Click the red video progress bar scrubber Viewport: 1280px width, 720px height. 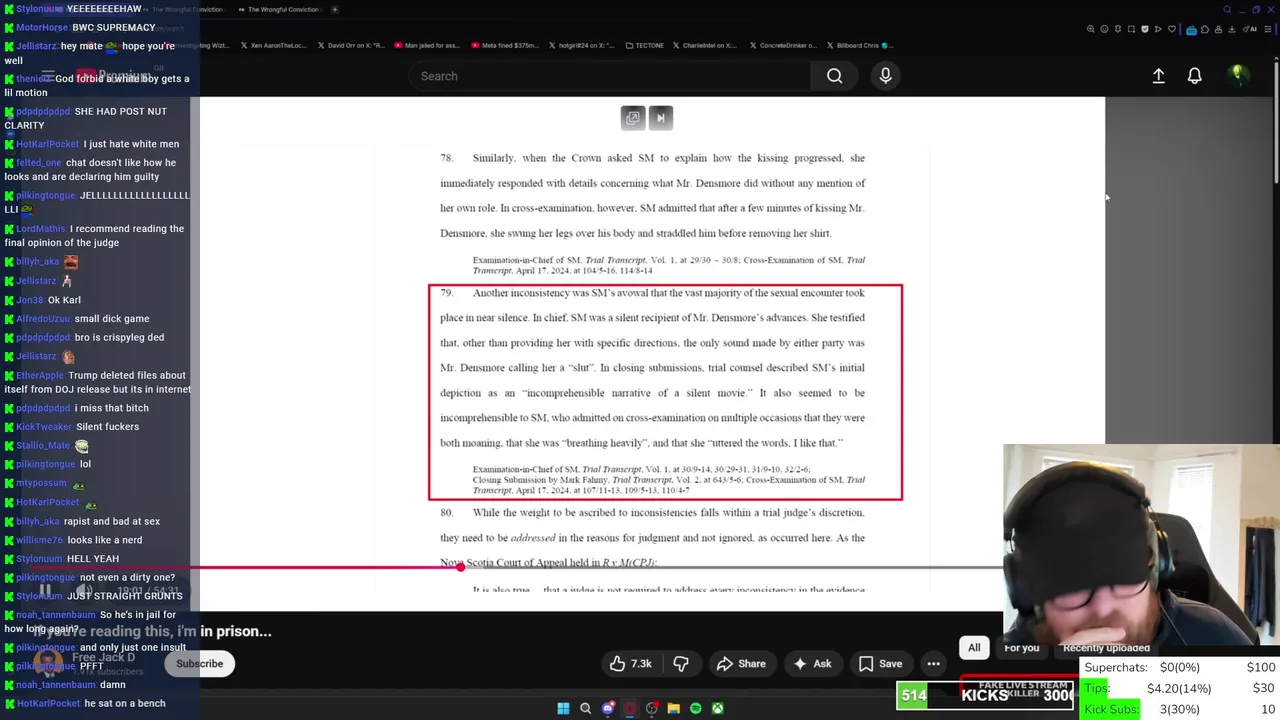click(x=460, y=567)
